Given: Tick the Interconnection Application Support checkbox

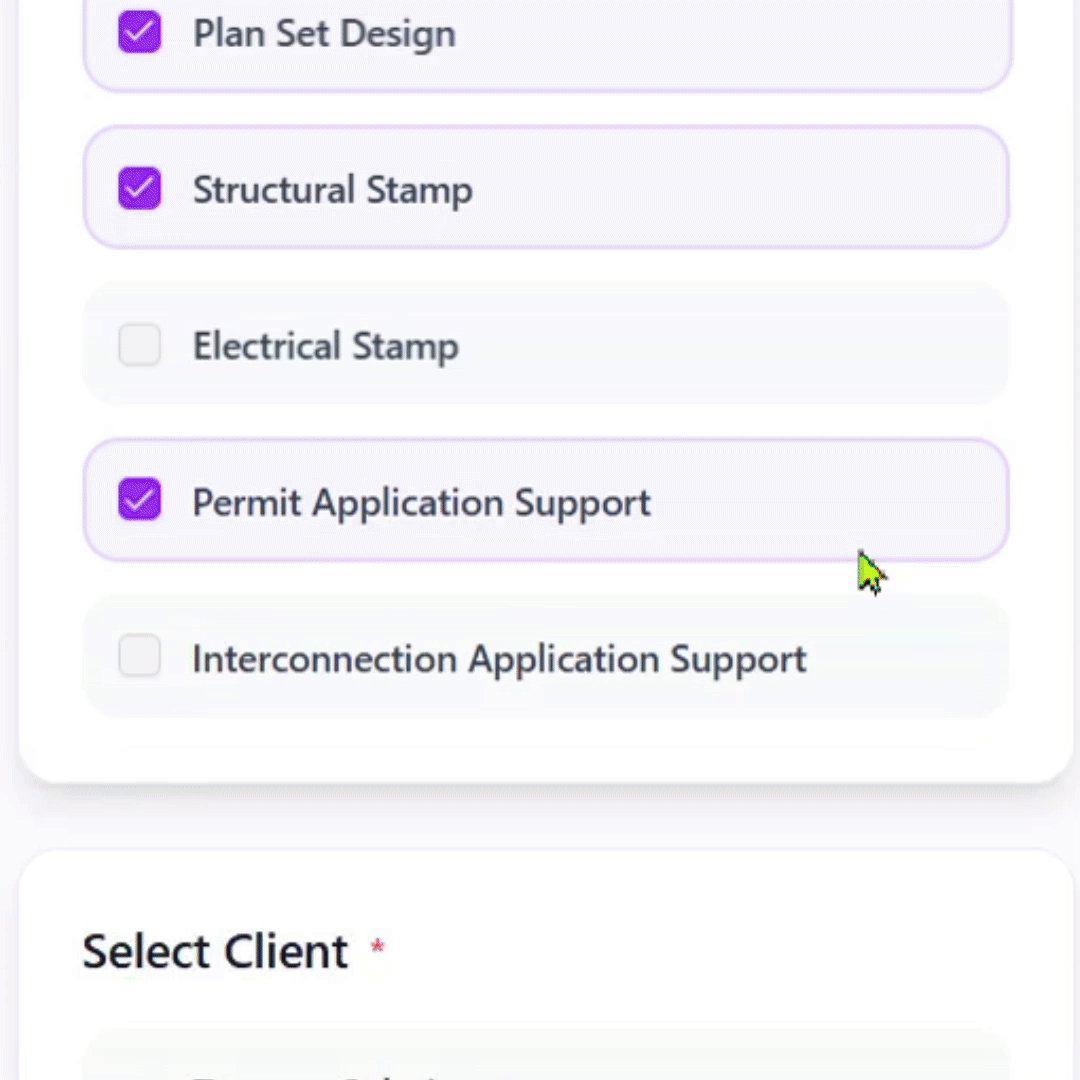Looking at the screenshot, I should pyautogui.click(x=139, y=657).
